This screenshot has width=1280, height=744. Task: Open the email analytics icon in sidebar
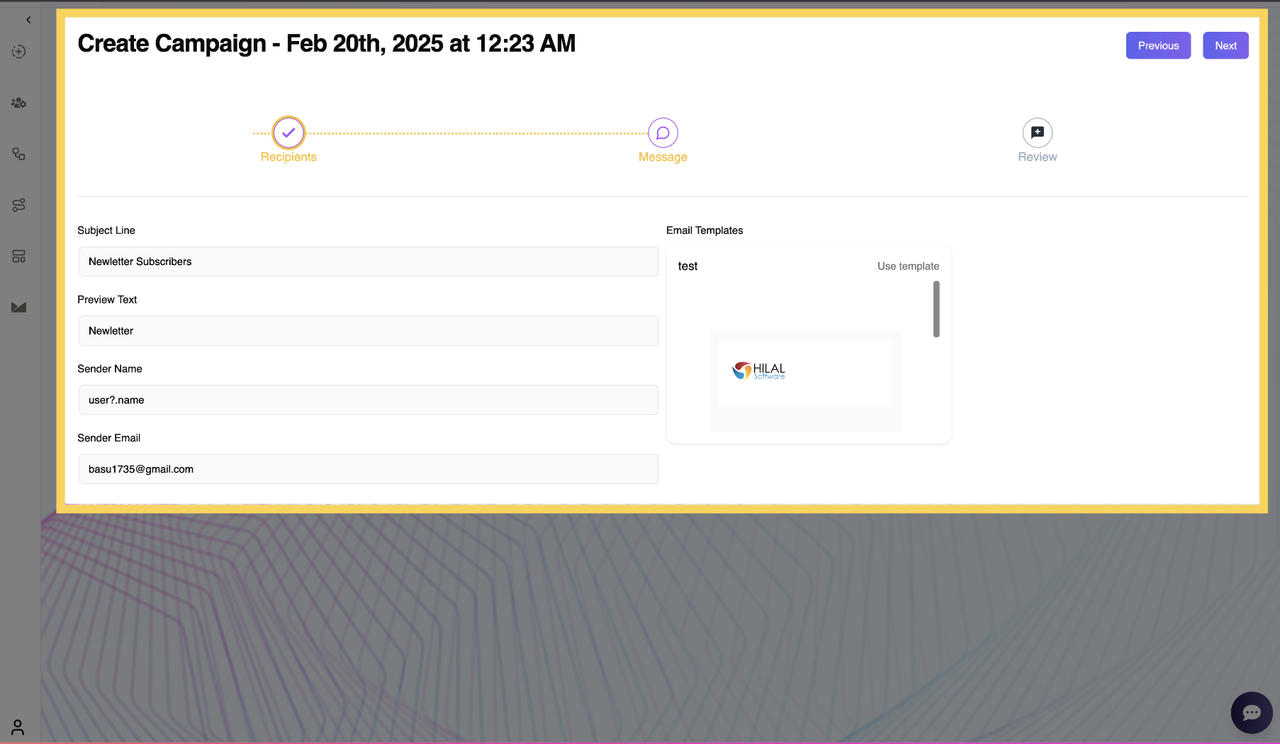pos(18,307)
